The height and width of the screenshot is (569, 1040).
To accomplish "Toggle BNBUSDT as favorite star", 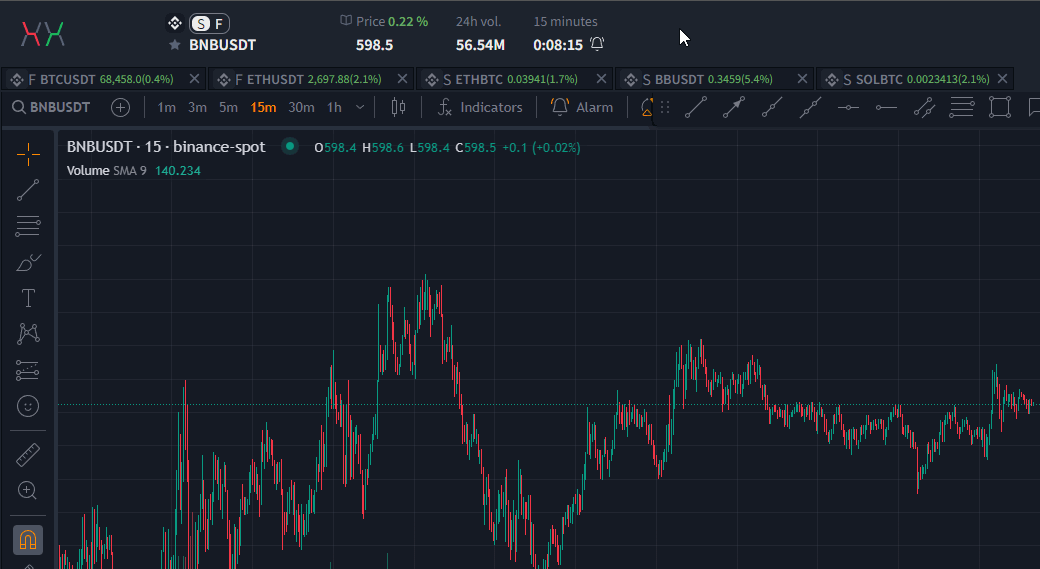I will (x=174, y=45).
